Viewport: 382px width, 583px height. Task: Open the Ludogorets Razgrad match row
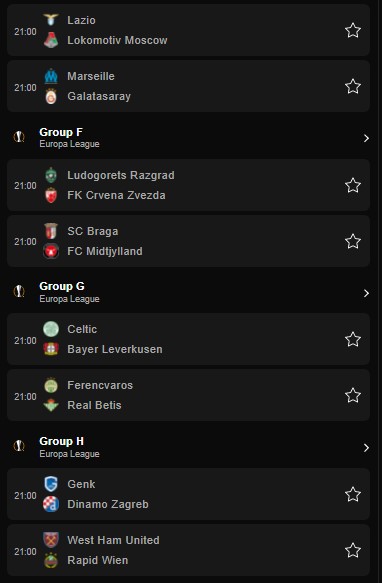pos(188,185)
